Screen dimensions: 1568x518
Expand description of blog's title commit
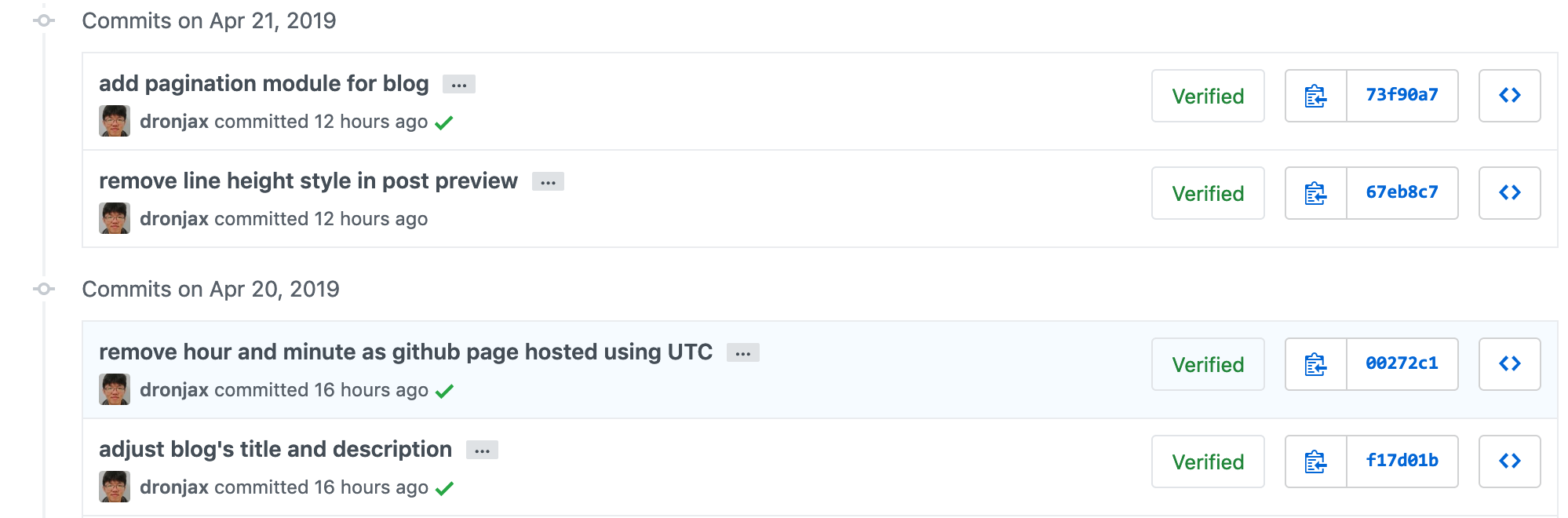[x=482, y=451]
